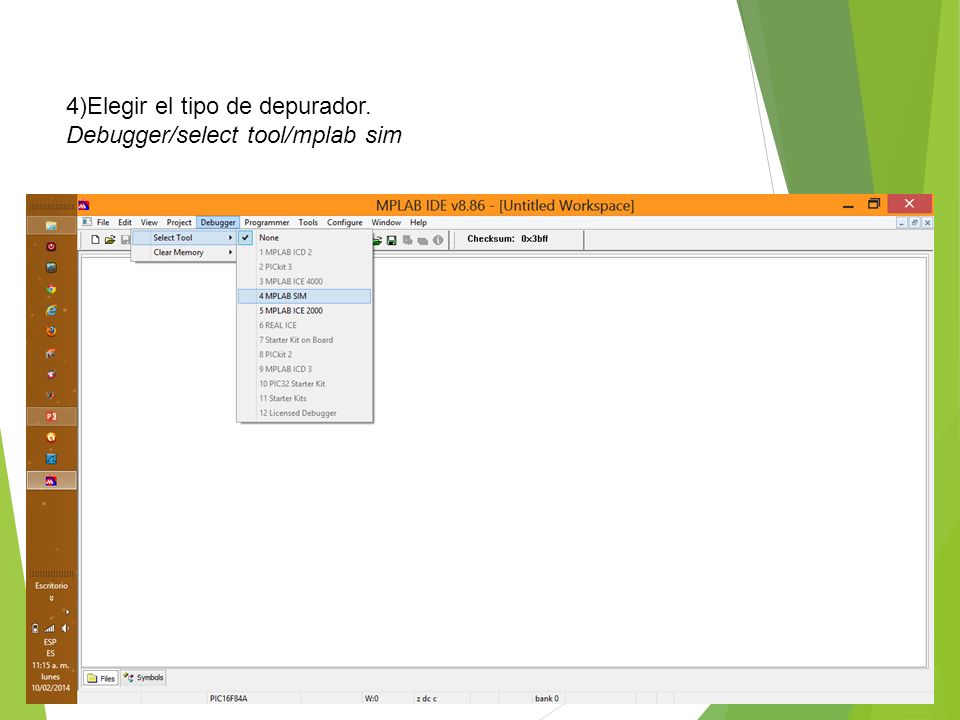Switch to the Files tab
Screen dimensions: 960x720
click(100, 678)
